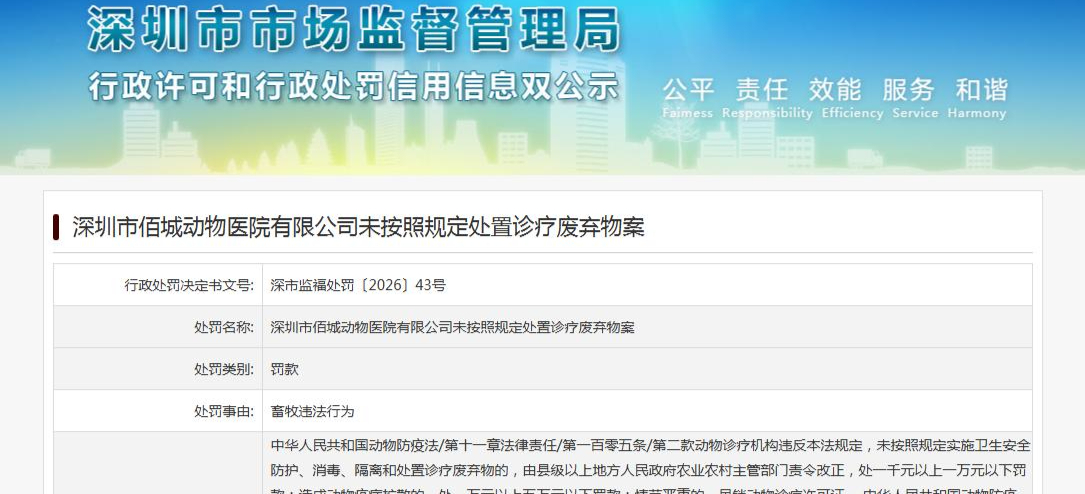1085x494 pixels.
Task: Click the 处罚事由 label cell
Action: click(x=158, y=411)
